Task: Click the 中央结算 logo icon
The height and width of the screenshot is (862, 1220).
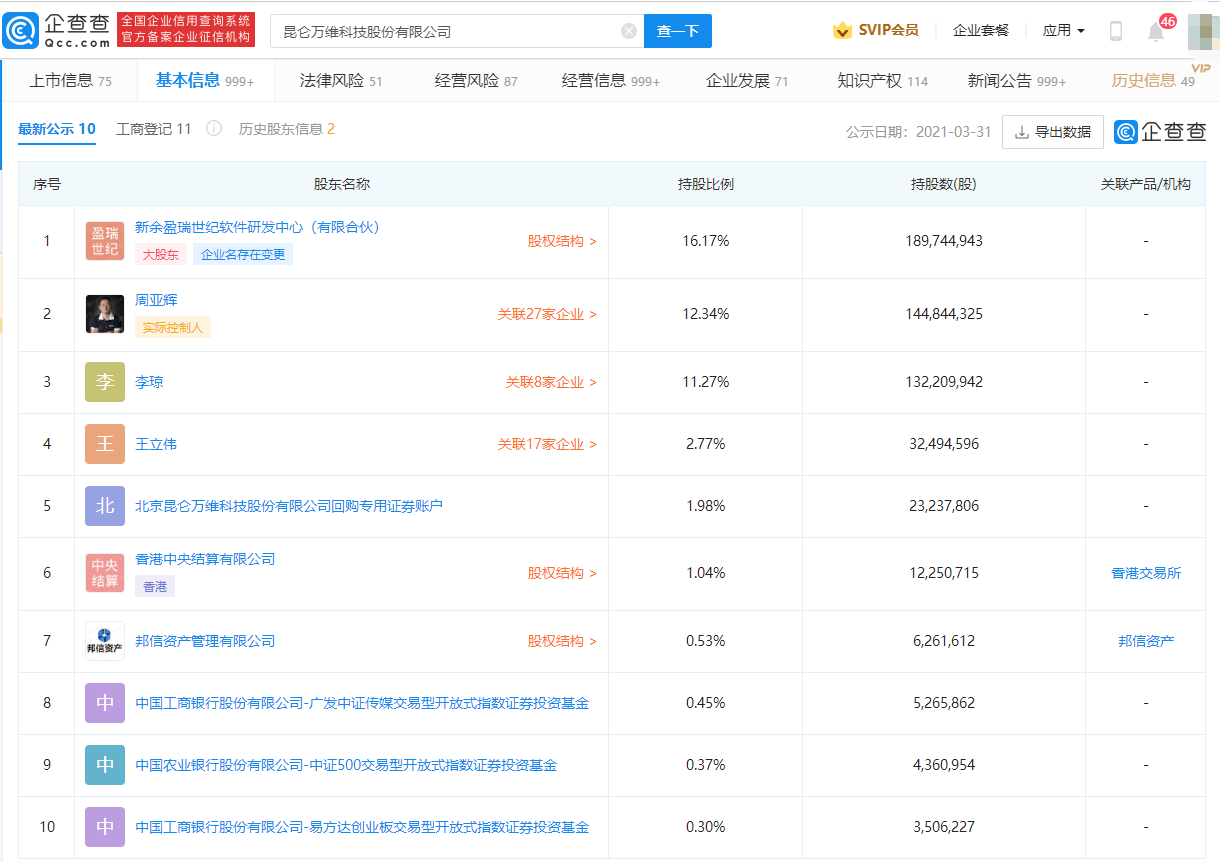Action: 105,573
